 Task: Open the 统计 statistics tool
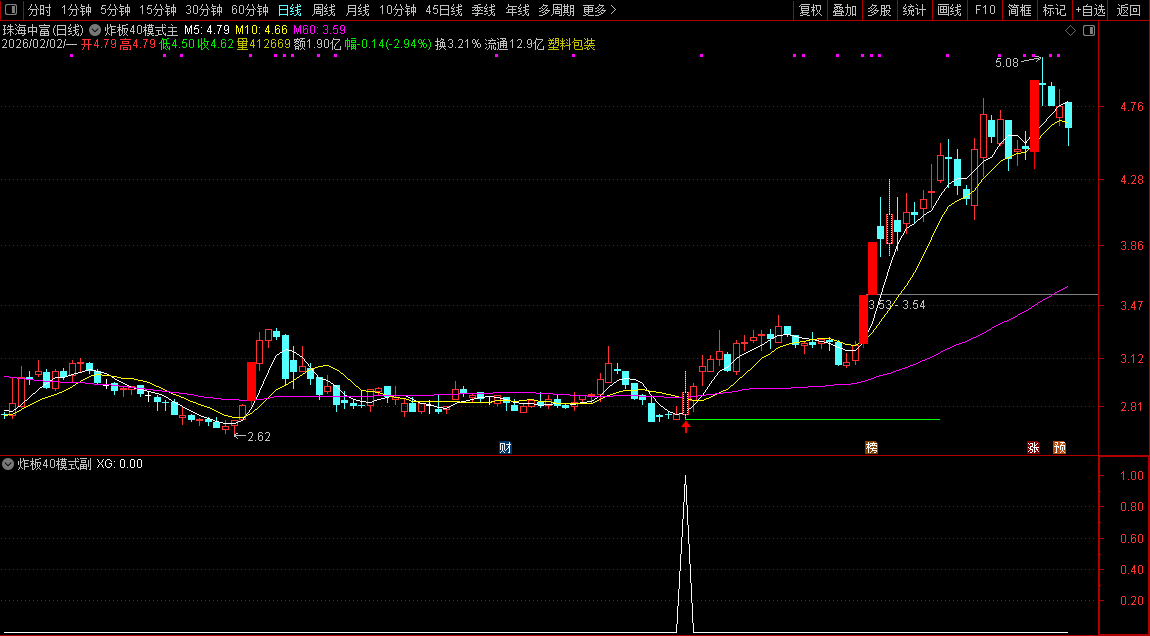pyautogui.click(x=914, y=10)
